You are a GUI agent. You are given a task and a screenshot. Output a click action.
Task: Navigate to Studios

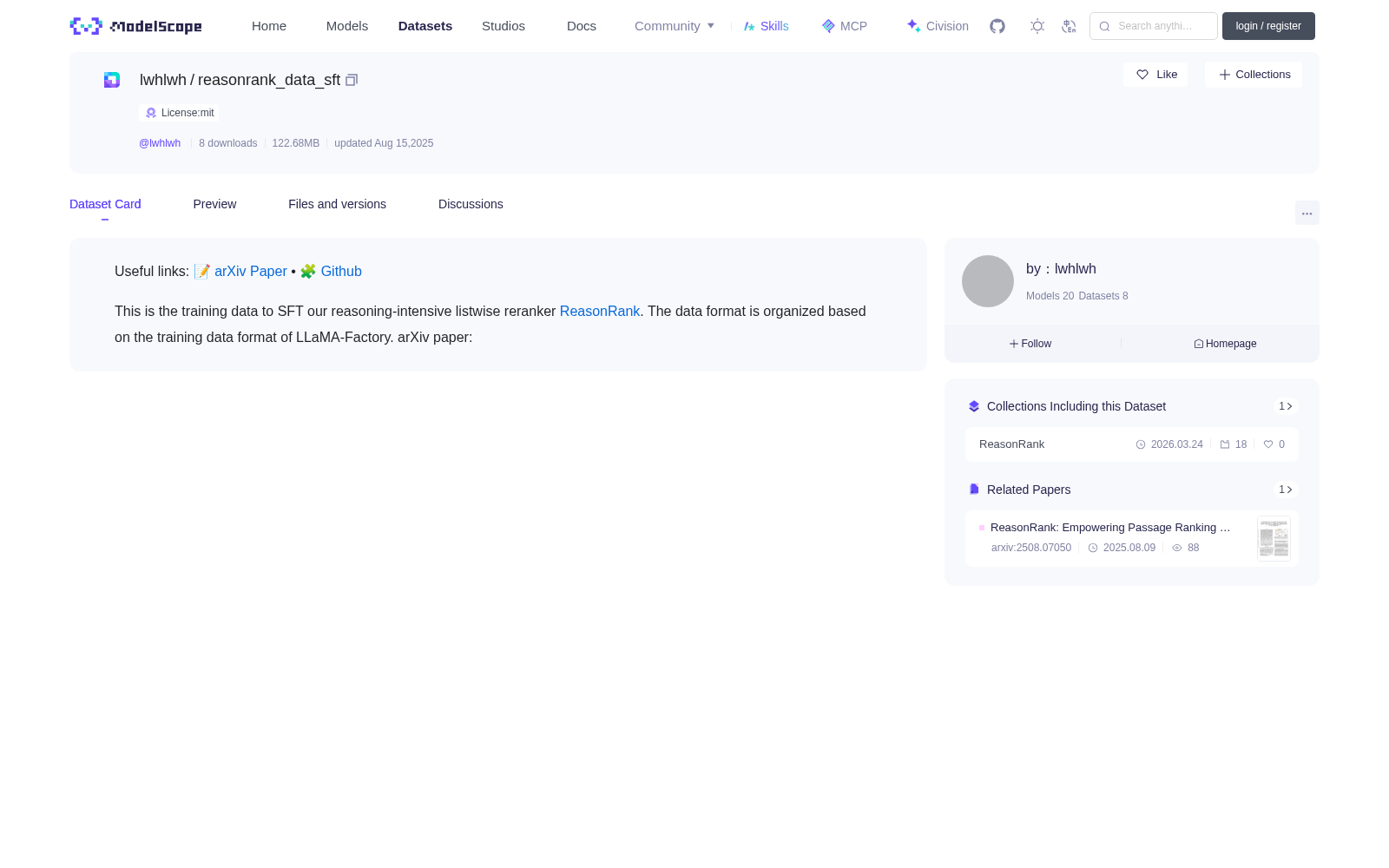pos(504,26)
